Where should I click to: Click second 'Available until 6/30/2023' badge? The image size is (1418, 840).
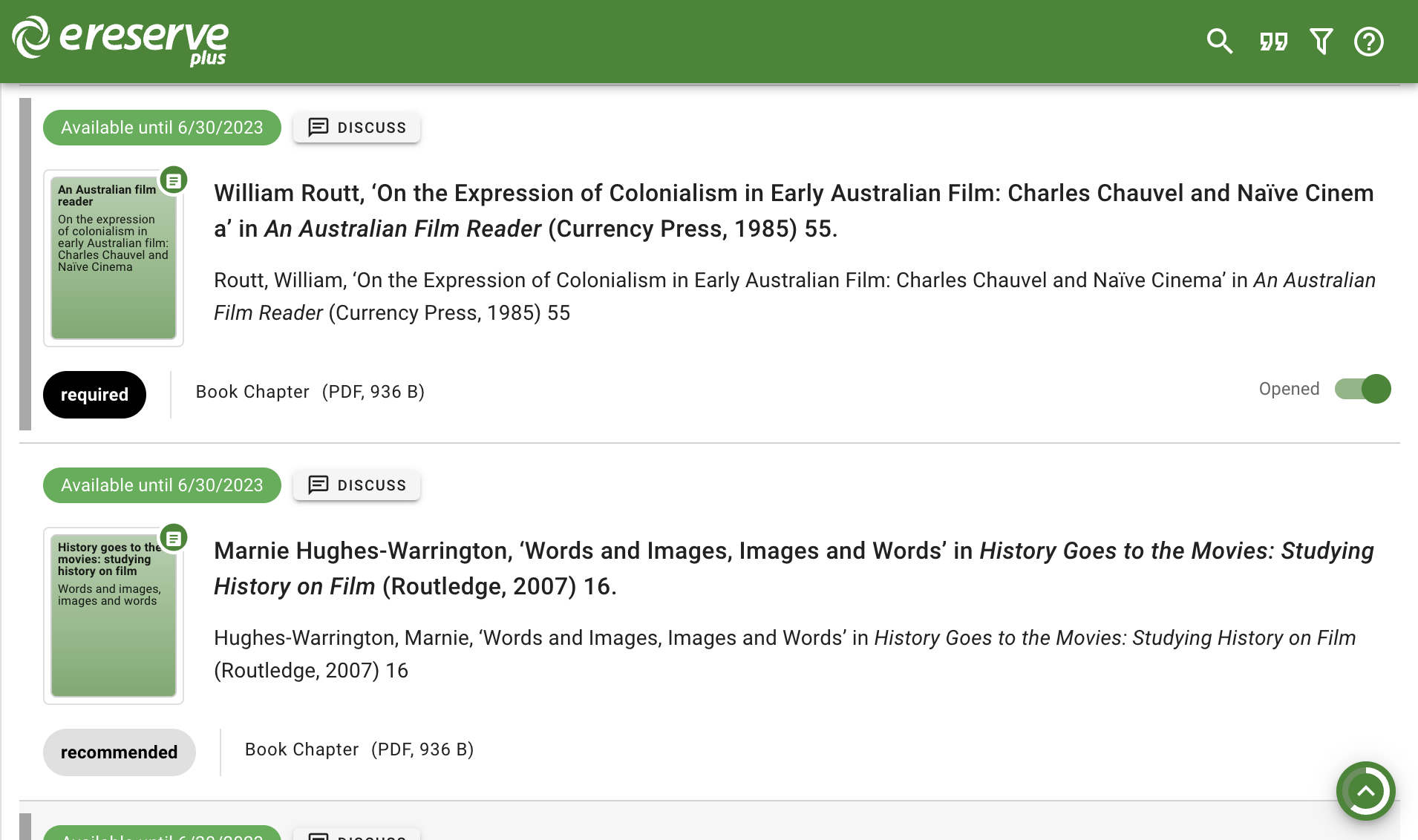pyautogui.click(x=162, y=485)
